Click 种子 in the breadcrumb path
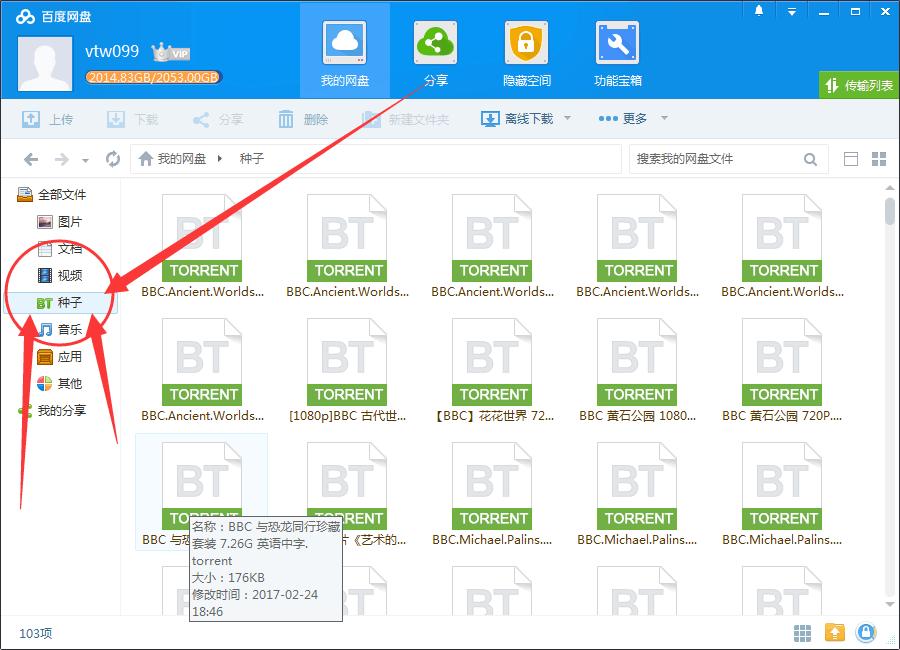This screenshot has height=650, width=900. click(x=251, y=158)
